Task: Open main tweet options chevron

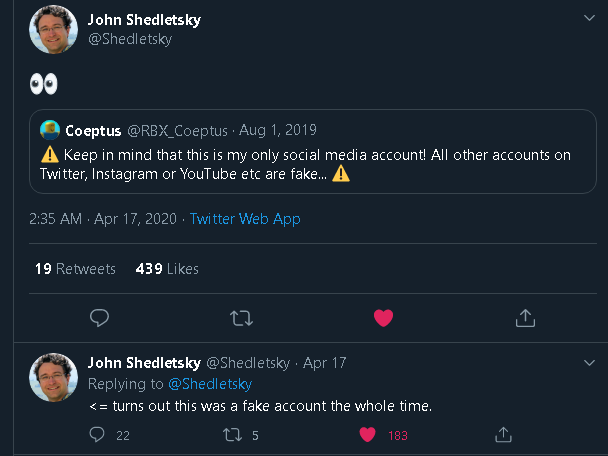Action: click(591, 18)
